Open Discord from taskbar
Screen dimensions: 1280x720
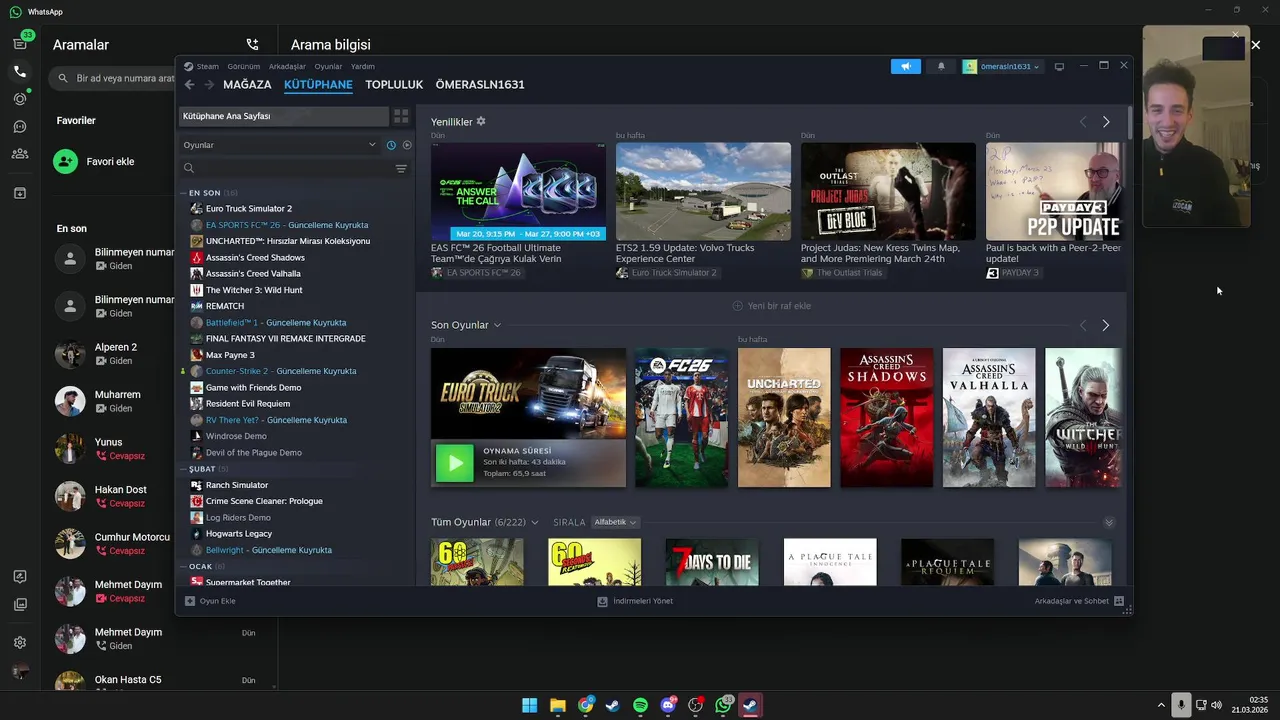click(x=668, y=705)
